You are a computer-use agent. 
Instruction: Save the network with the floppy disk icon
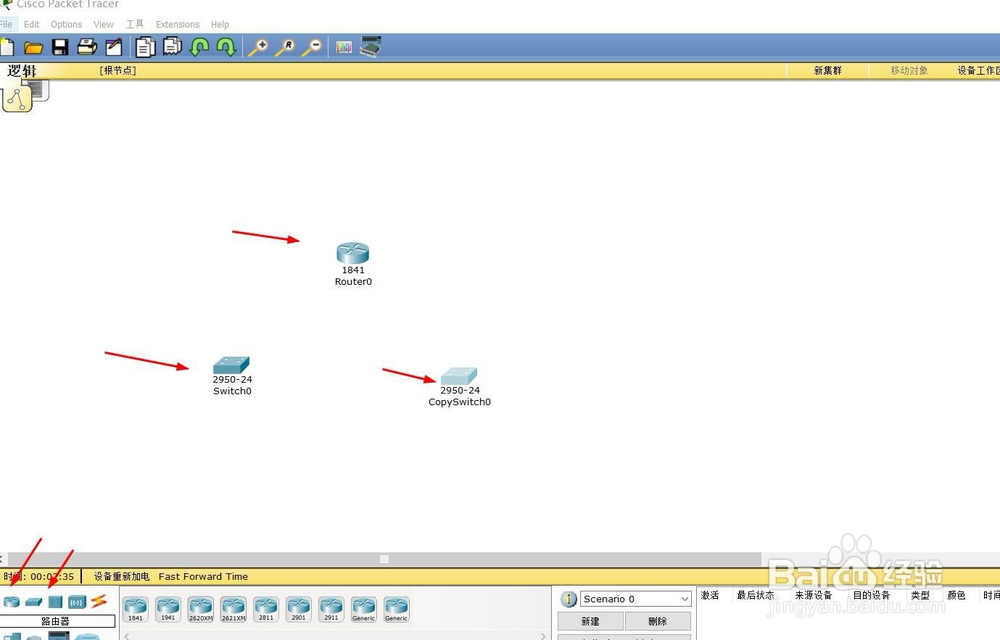click(x=60, y=47)
